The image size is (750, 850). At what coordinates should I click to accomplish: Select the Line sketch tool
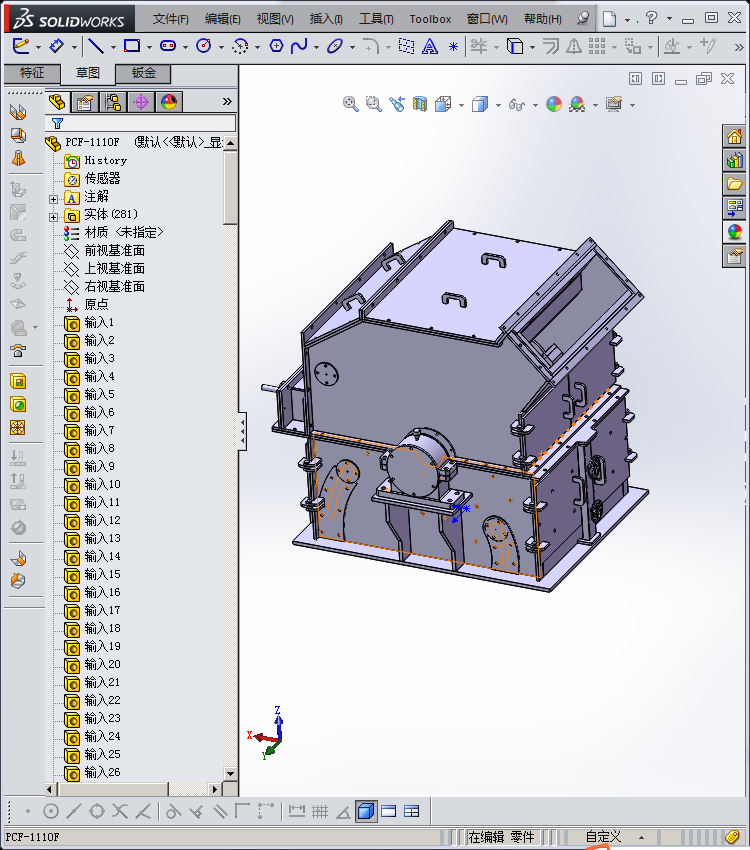pos(96,46)
